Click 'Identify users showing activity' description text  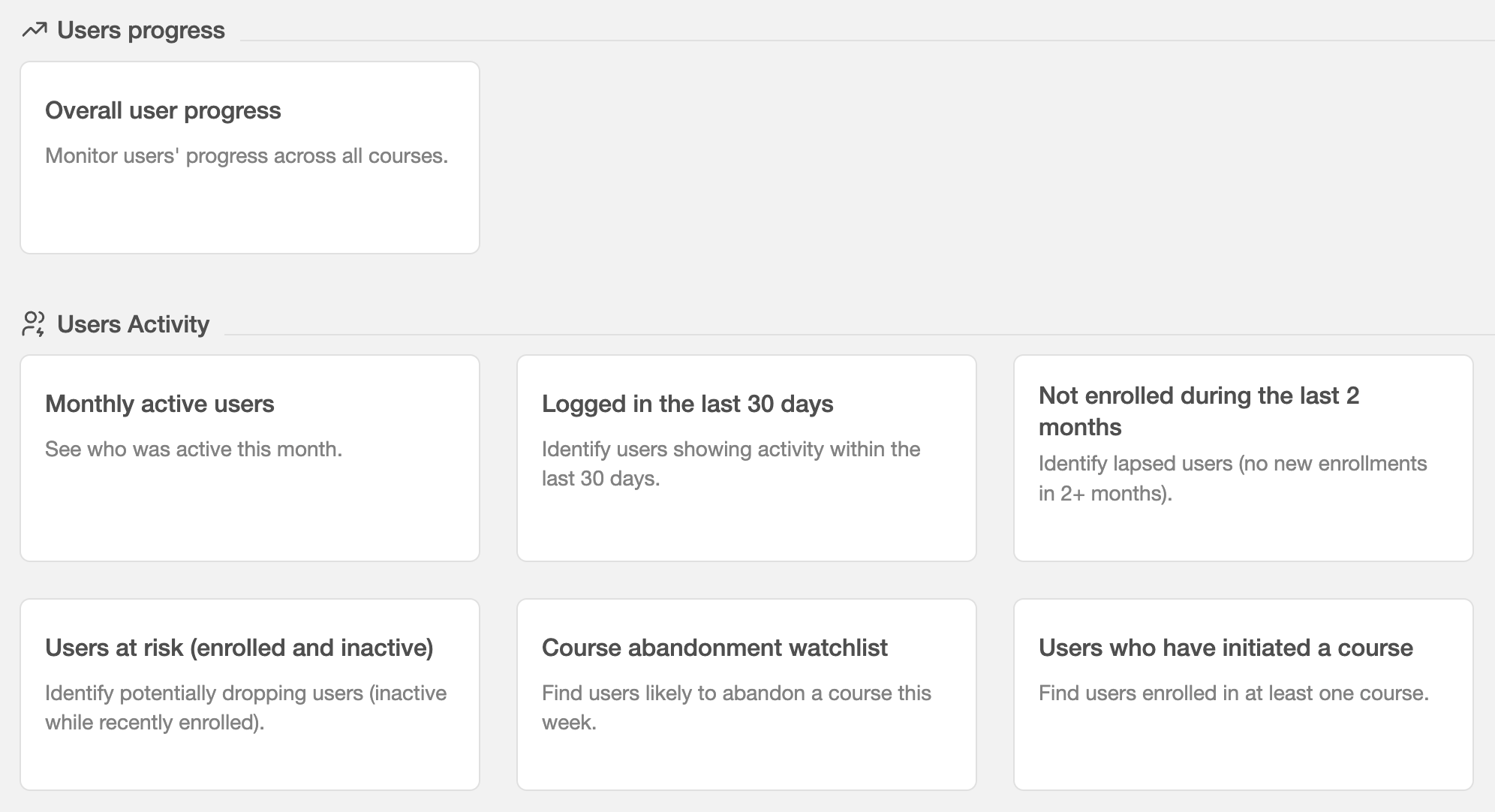point(731,464)
